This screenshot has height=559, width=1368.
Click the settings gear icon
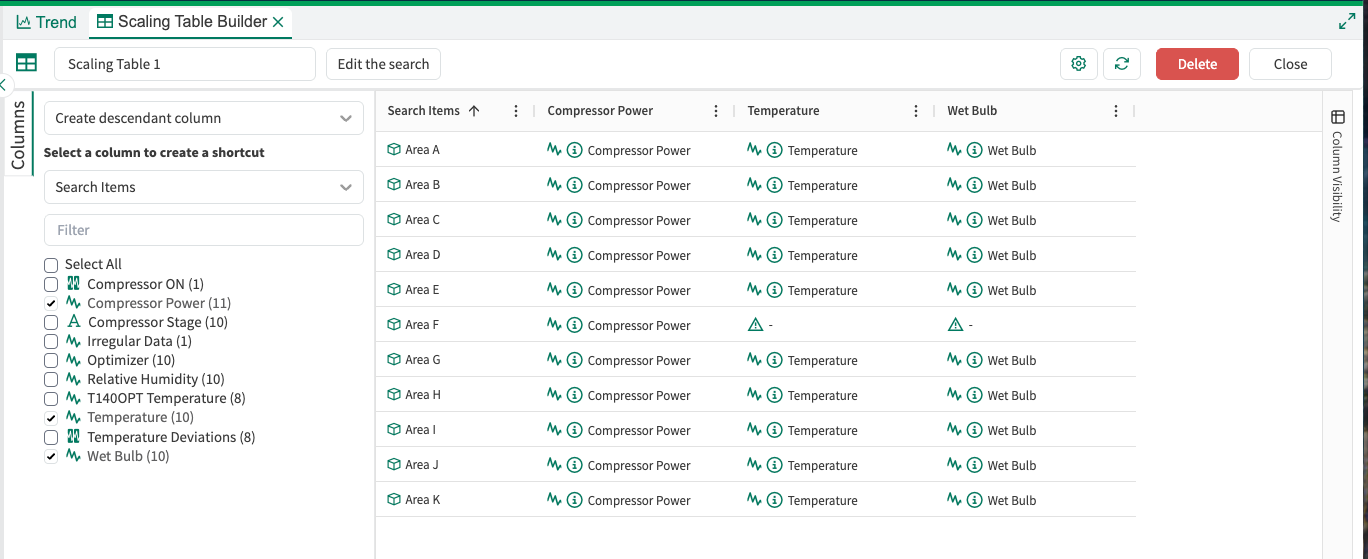tap(1078, 64)
